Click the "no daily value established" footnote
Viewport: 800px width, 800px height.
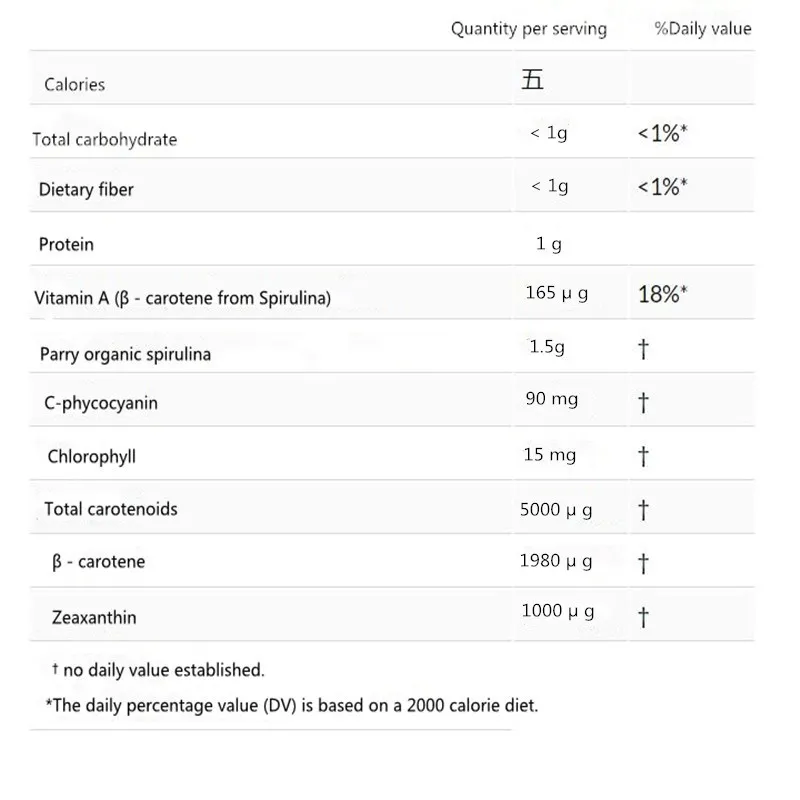click(163, 670)
